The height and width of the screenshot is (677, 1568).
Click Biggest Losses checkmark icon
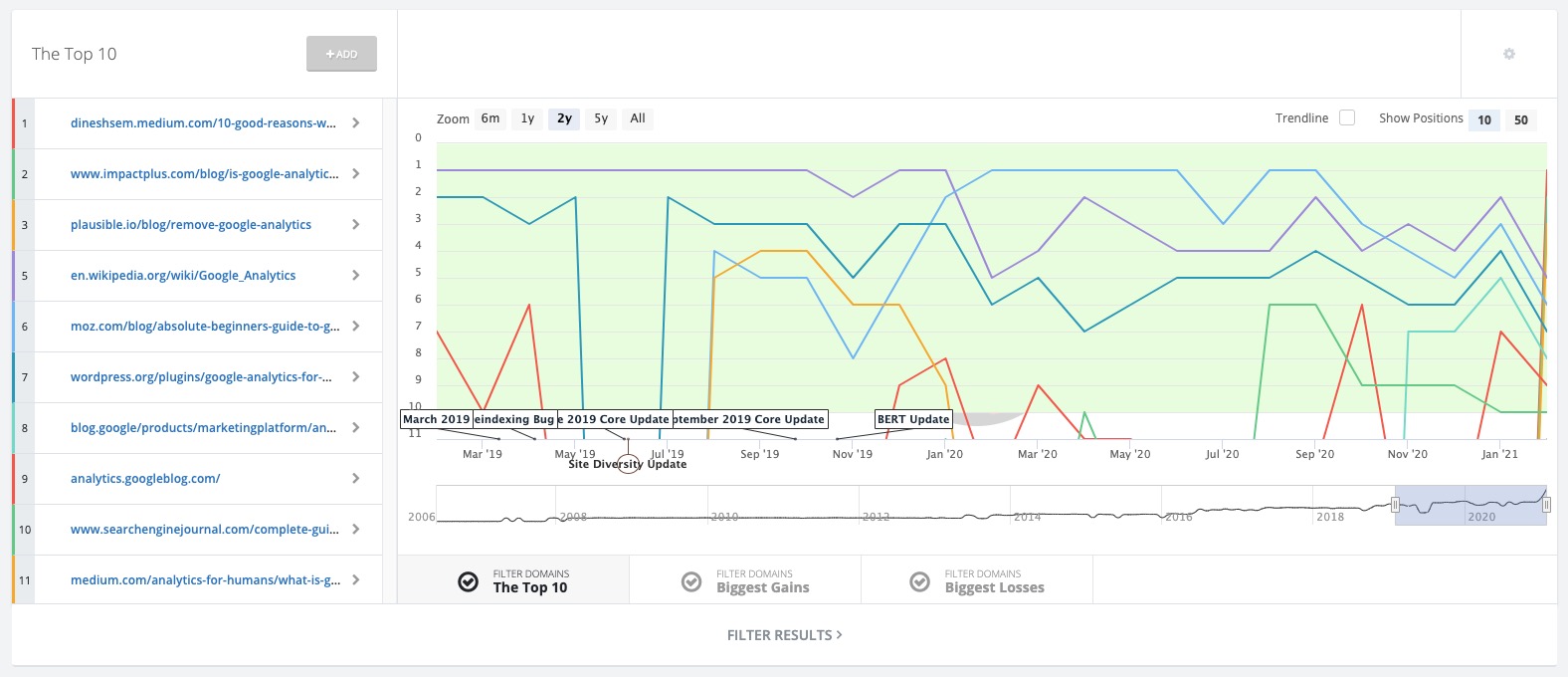coord(920,581)
